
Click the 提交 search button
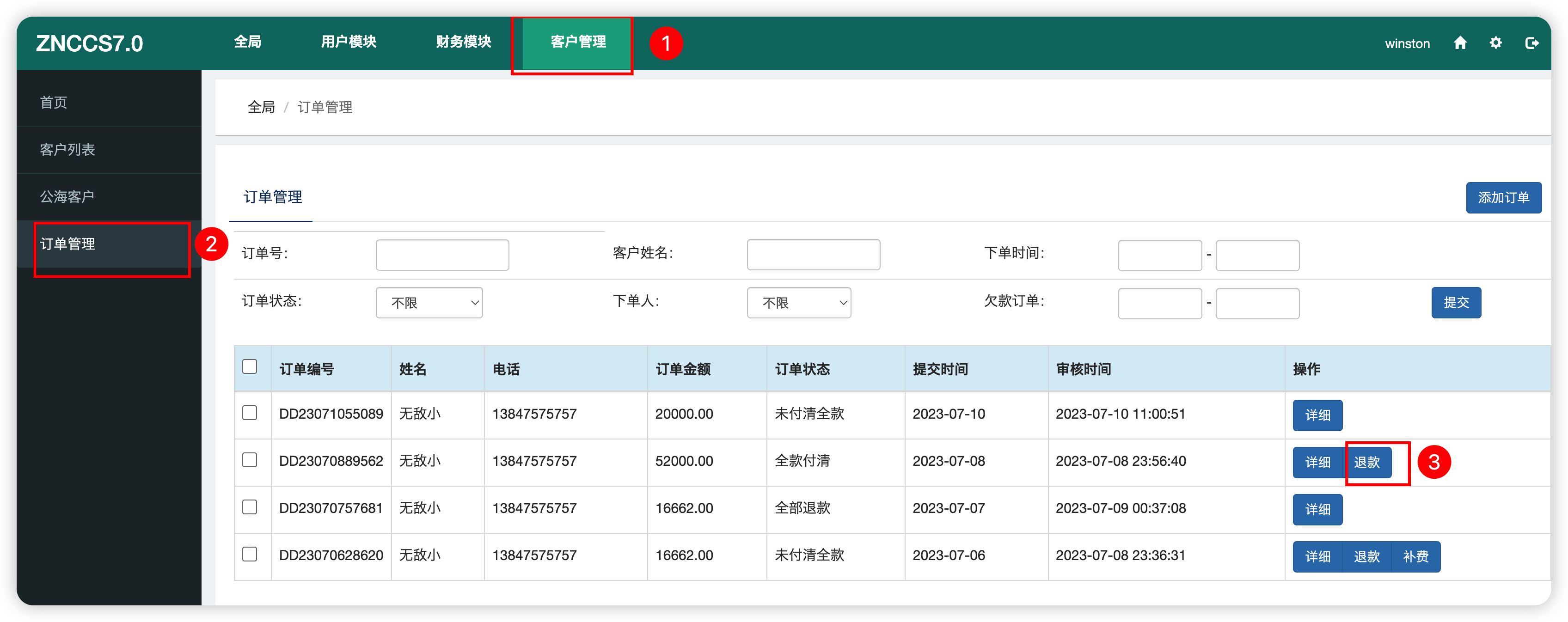coord(1456,303)
